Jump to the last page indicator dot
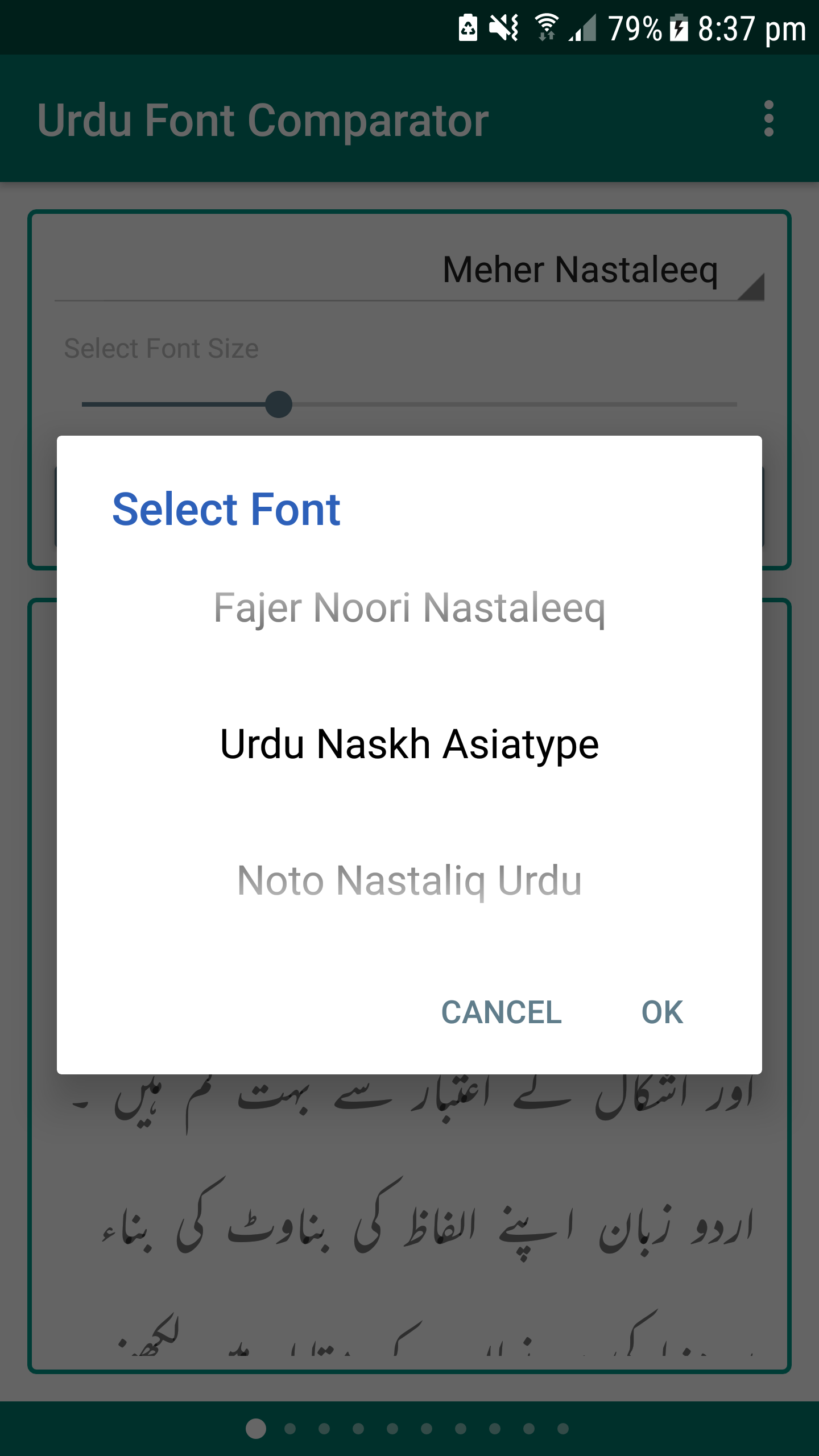 [563, 1428]
